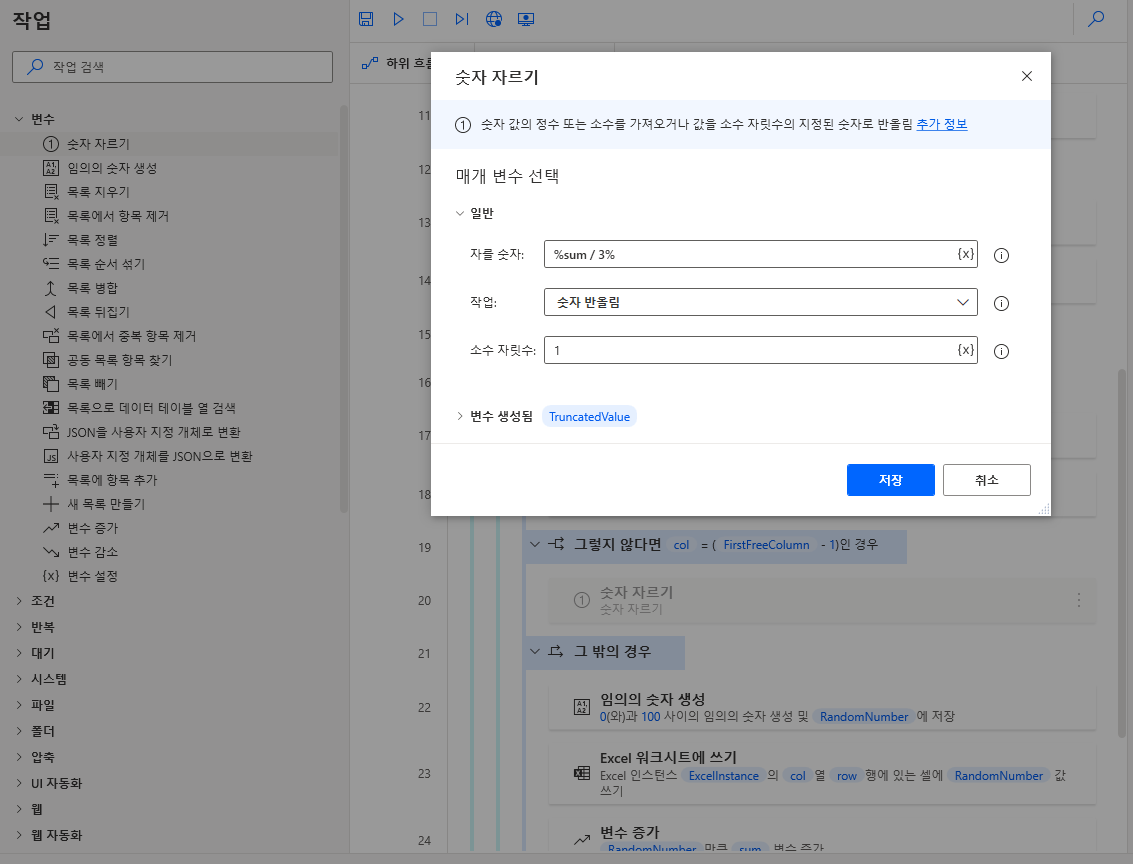Viewport: 1133px width, 864px height.
Task: Click the search magnifier icon at top right
Action: pos(1096,19)
